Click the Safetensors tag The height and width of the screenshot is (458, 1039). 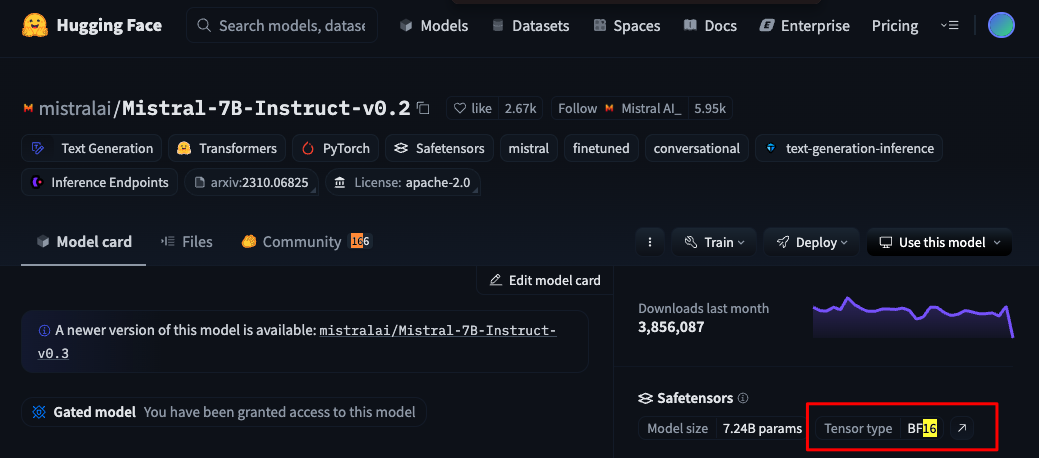439,148
